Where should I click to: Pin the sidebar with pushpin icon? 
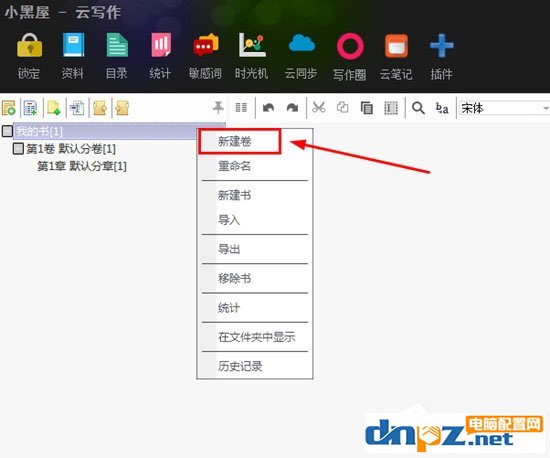point(218,107)
